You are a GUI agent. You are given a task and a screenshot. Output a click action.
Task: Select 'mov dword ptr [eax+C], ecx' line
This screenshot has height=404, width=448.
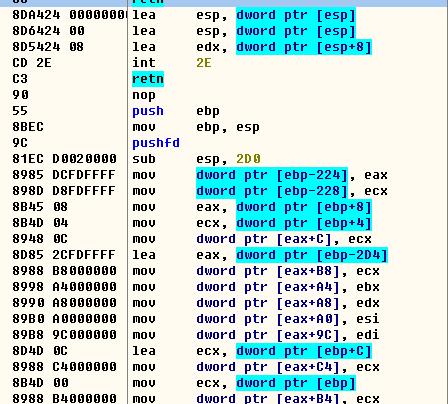point(224,239)
